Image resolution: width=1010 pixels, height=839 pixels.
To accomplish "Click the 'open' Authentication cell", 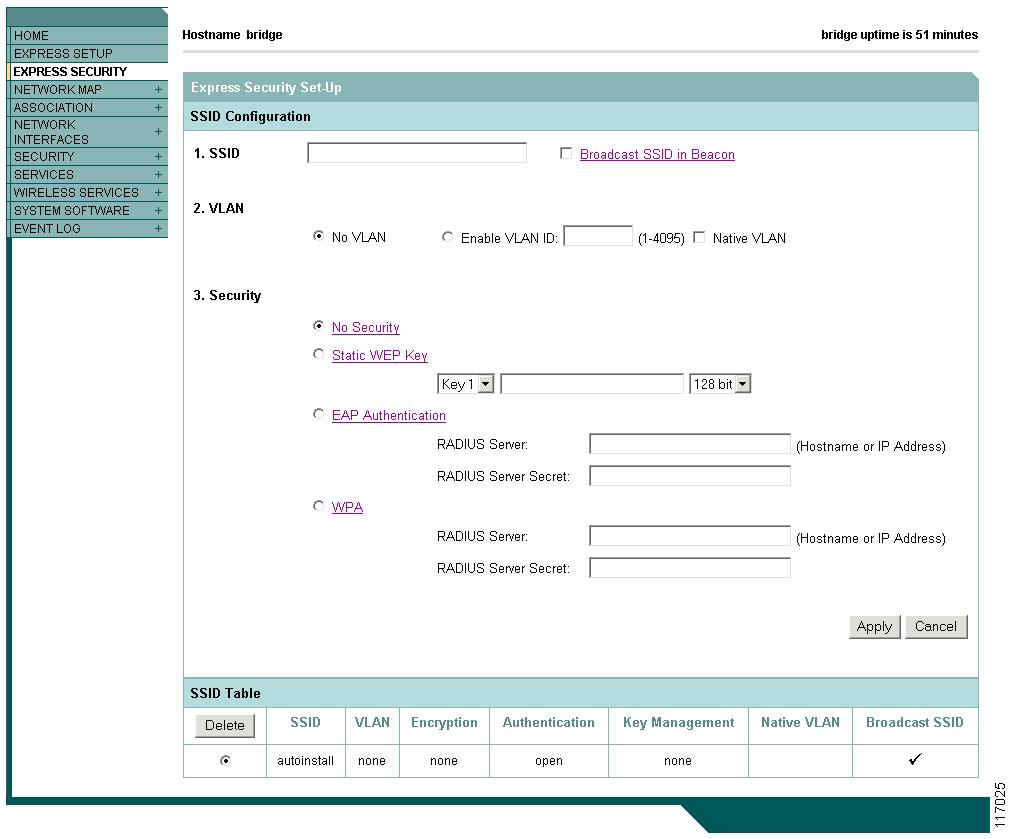I will click(x=549, y=761).
